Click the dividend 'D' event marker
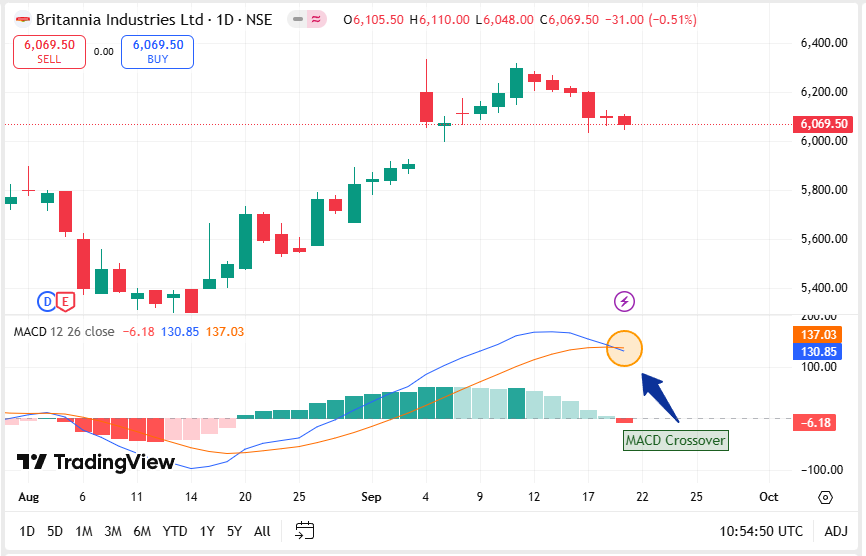Screen dimensions: 866x556 click(x=47, y=300)
